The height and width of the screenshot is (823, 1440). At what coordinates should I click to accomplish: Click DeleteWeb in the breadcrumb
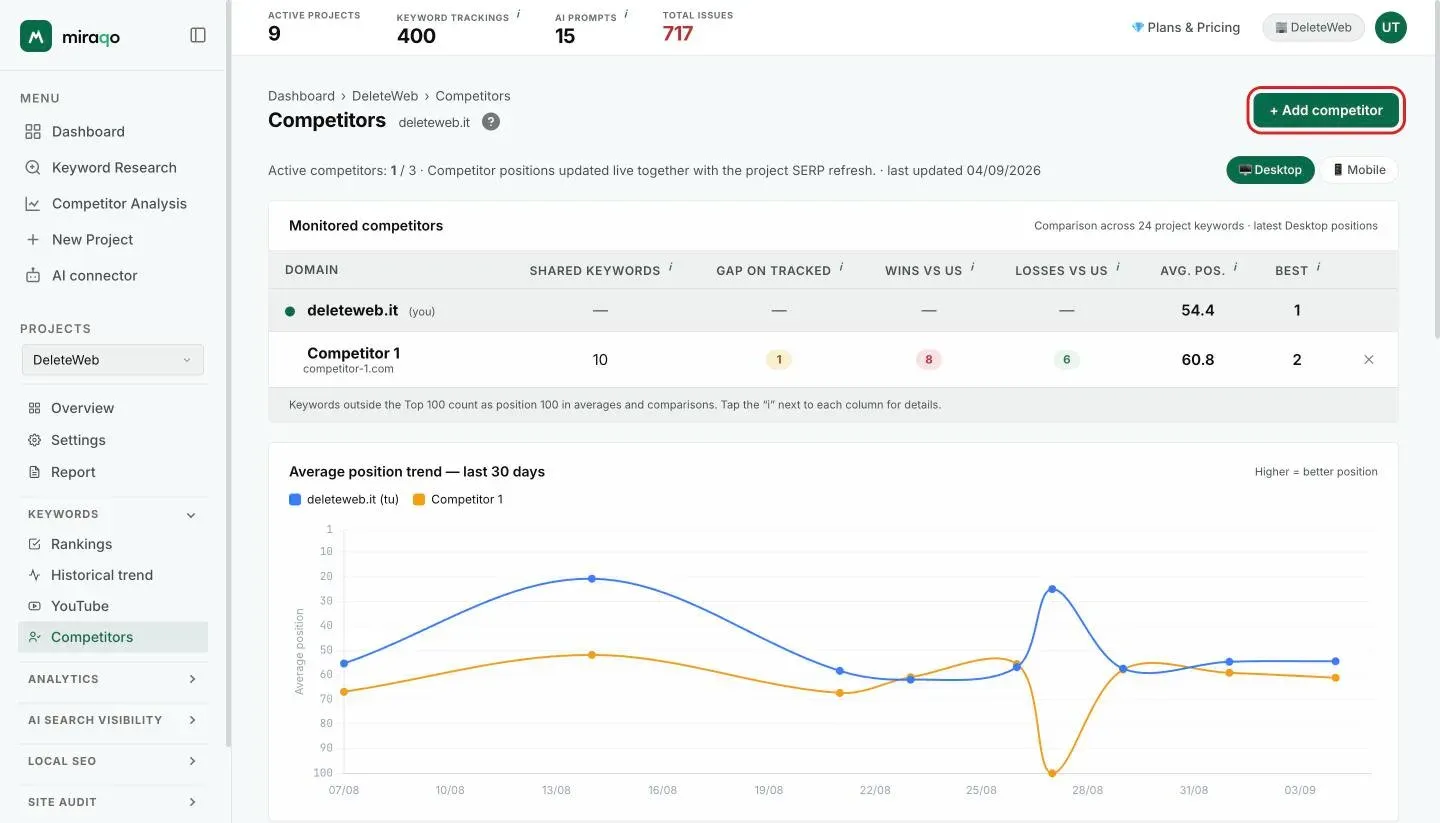(385, 96)
